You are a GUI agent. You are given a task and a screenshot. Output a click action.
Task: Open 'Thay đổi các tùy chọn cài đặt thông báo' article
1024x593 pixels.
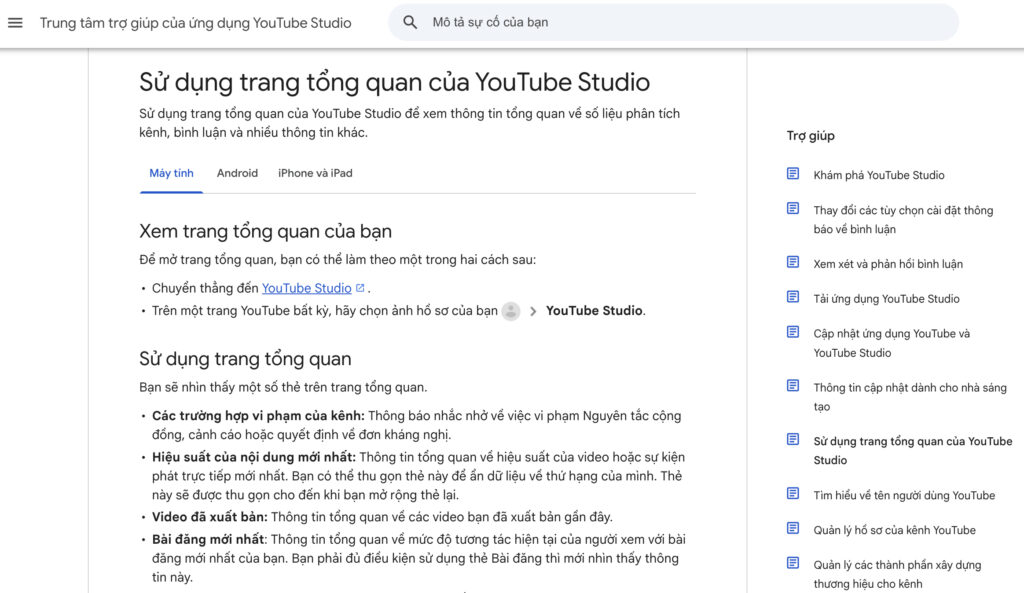pyautogui.click(x=903, y=219)
